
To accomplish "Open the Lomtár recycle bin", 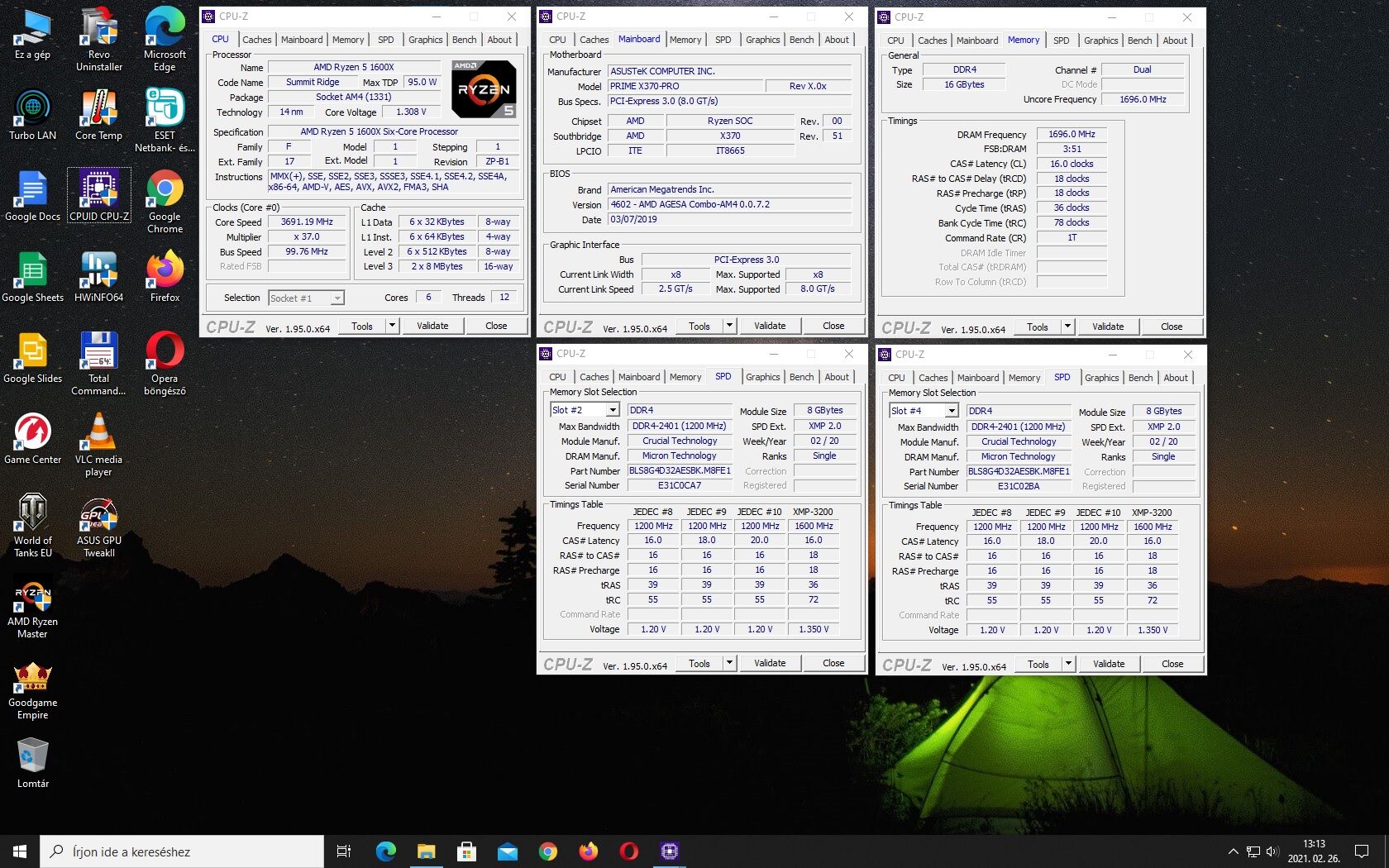I will point(32,763).
